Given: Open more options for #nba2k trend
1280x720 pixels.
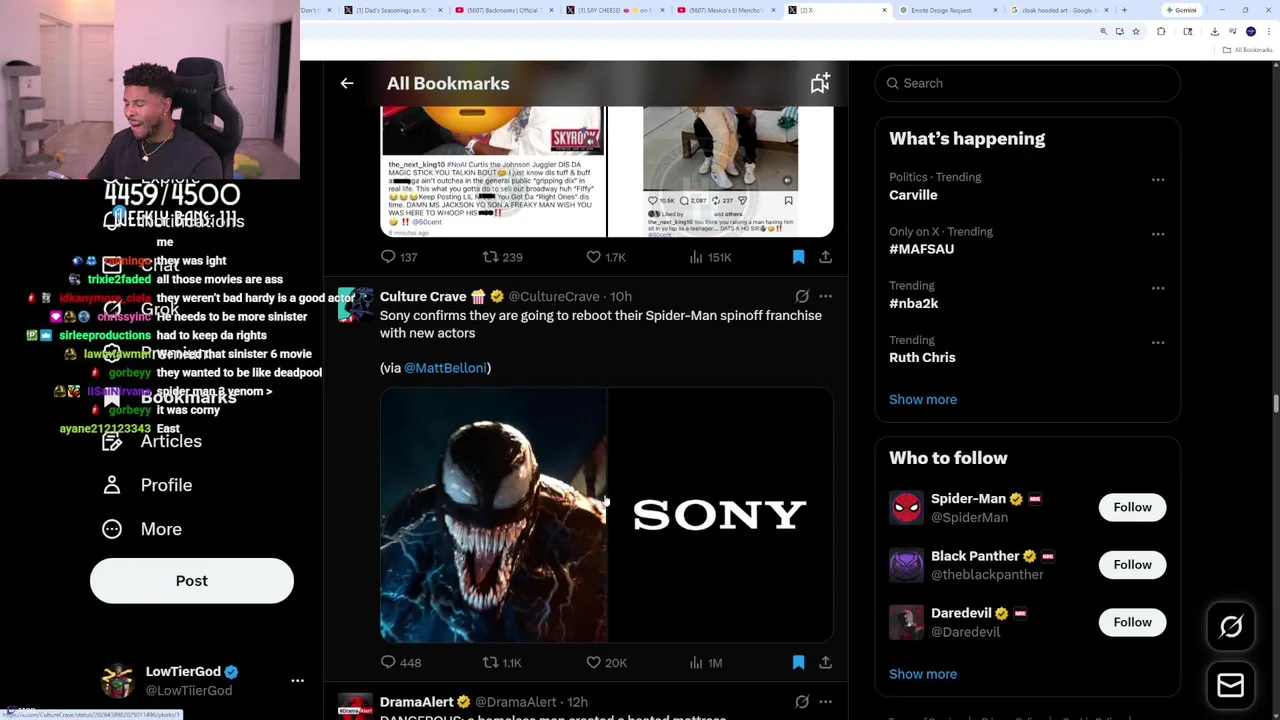Looking at the screenshot, I should (x=1158, y=288).
